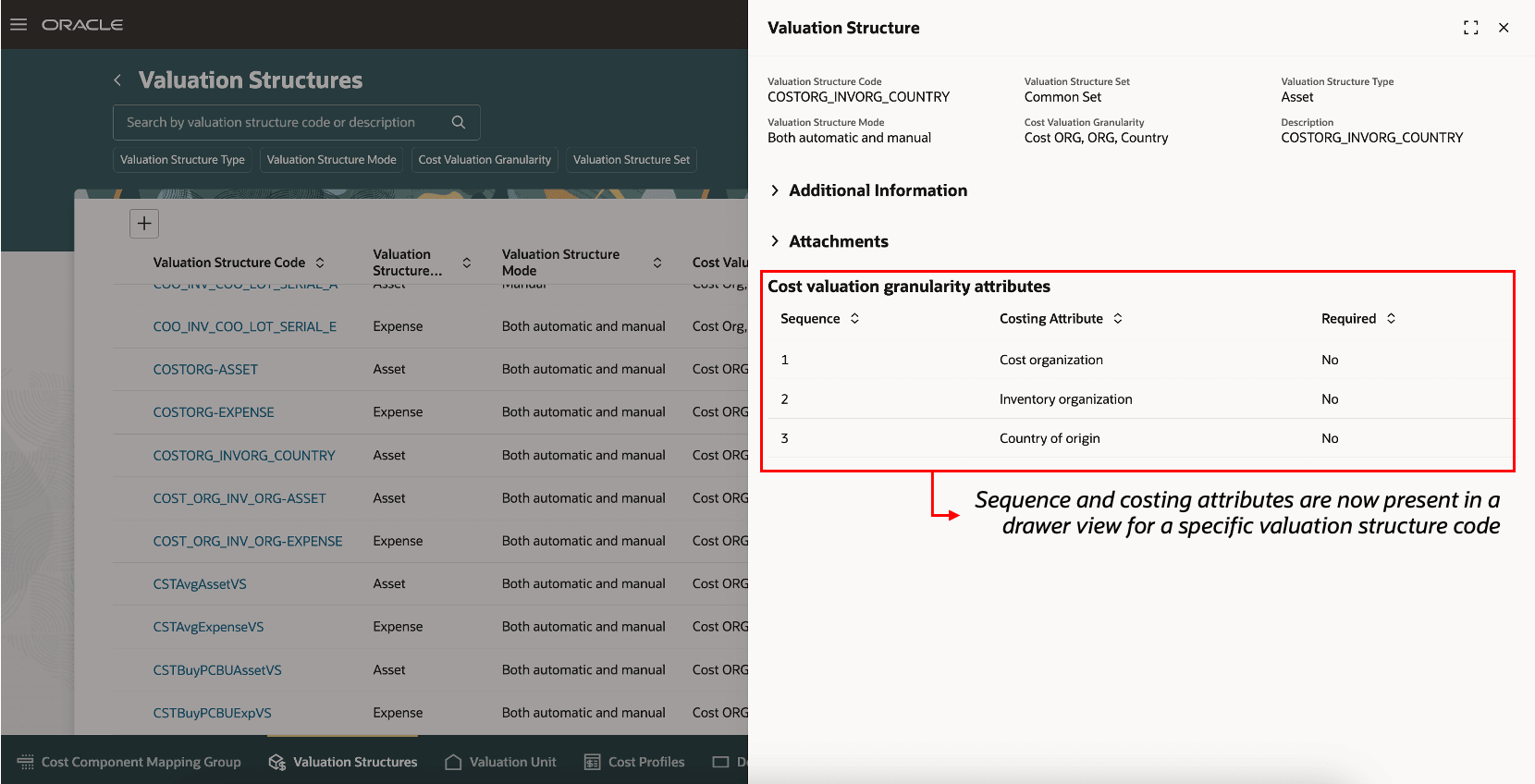Open the CSTBuyPCBUExpVS link
1535x784 pixels.
click(x=212, y=713)
